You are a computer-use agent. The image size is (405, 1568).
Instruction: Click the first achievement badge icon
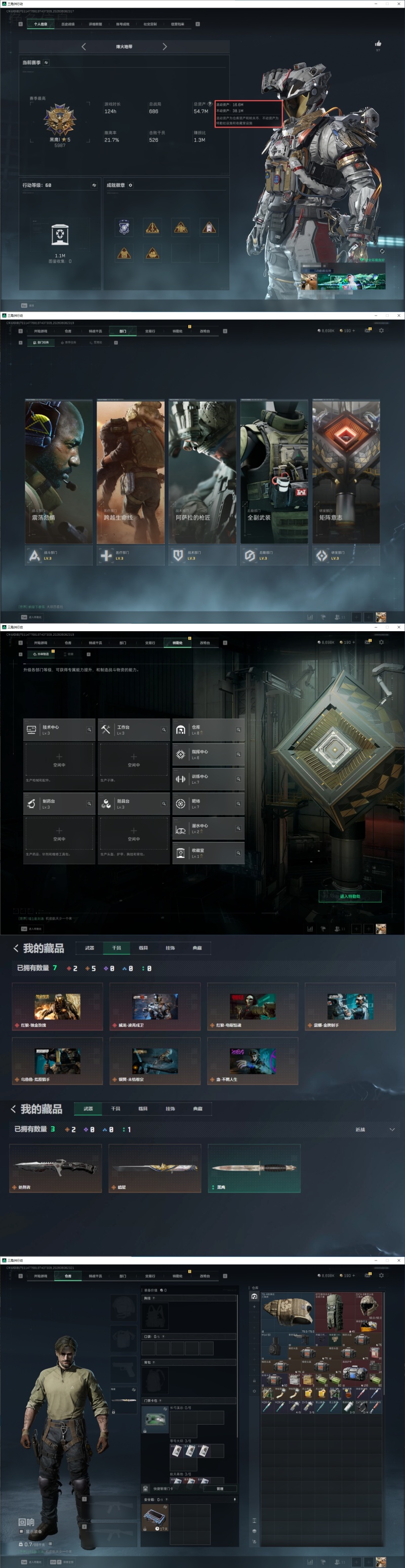[124, 227]
